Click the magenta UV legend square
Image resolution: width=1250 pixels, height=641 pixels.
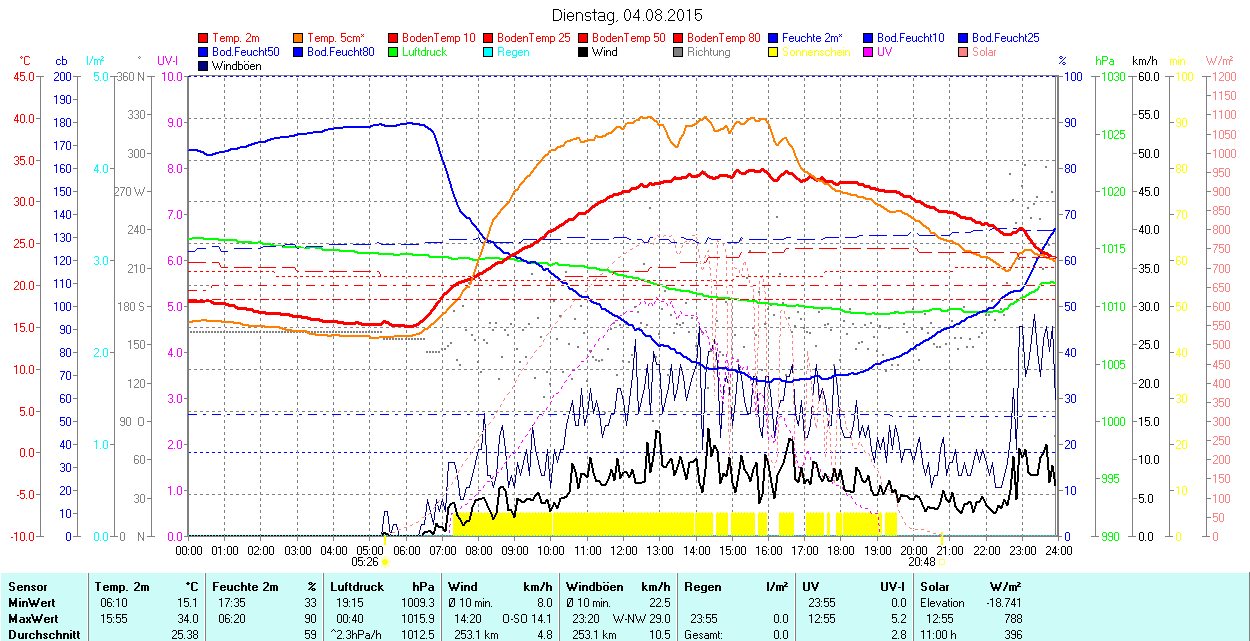coord(869,52)
